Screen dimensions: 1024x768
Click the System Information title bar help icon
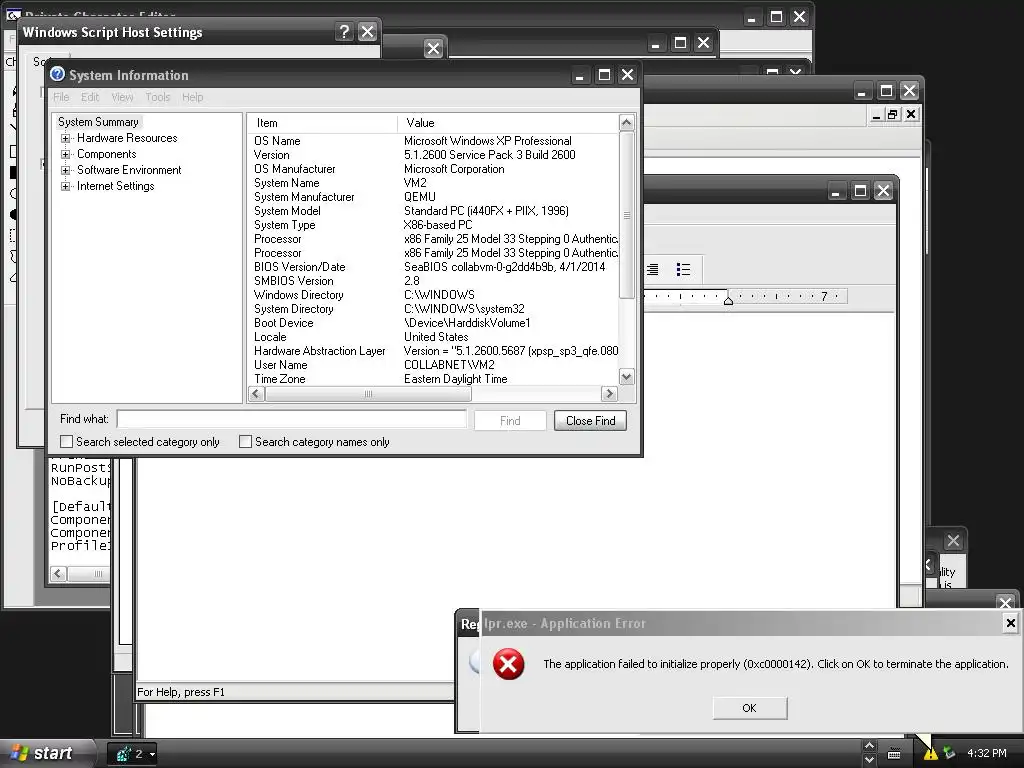57,74
